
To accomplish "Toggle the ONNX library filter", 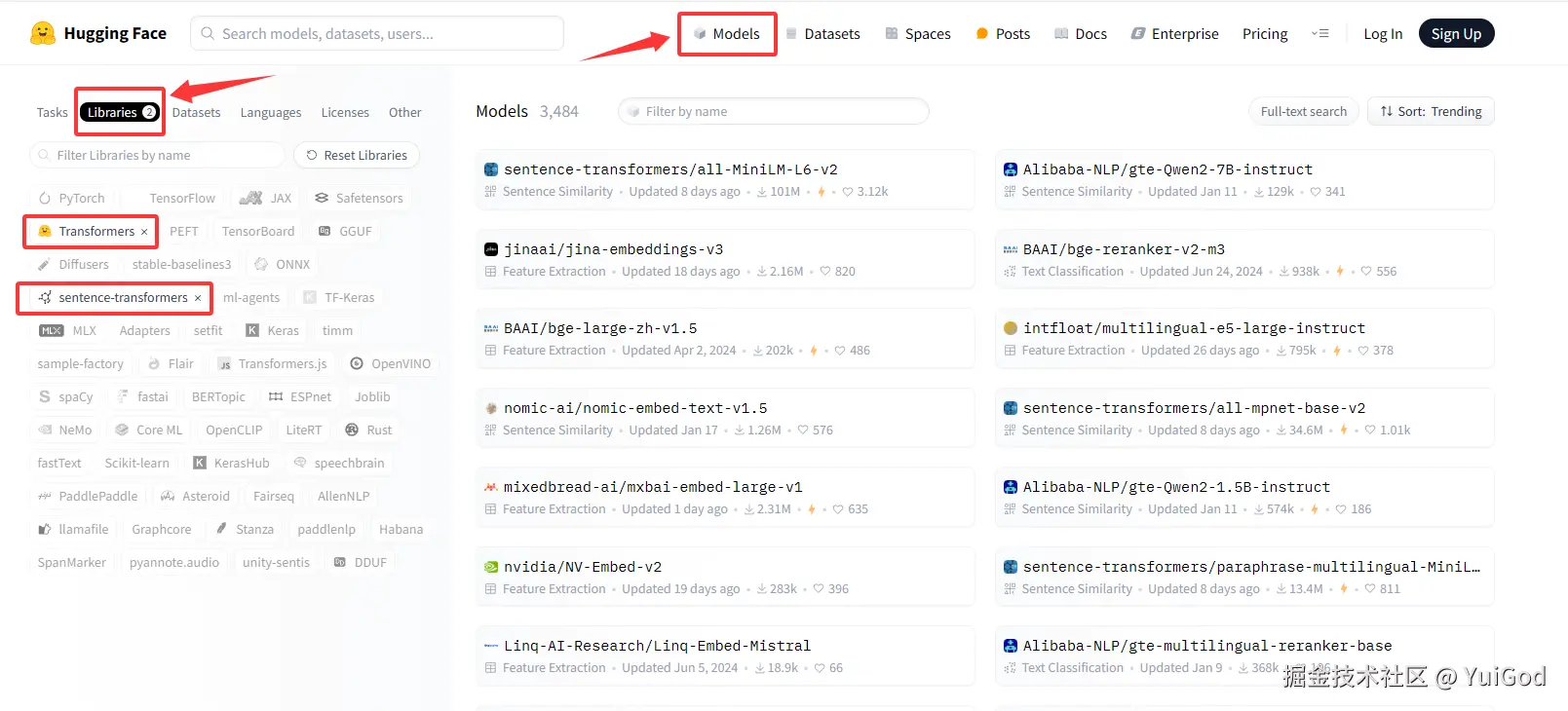I will [282, 264].
